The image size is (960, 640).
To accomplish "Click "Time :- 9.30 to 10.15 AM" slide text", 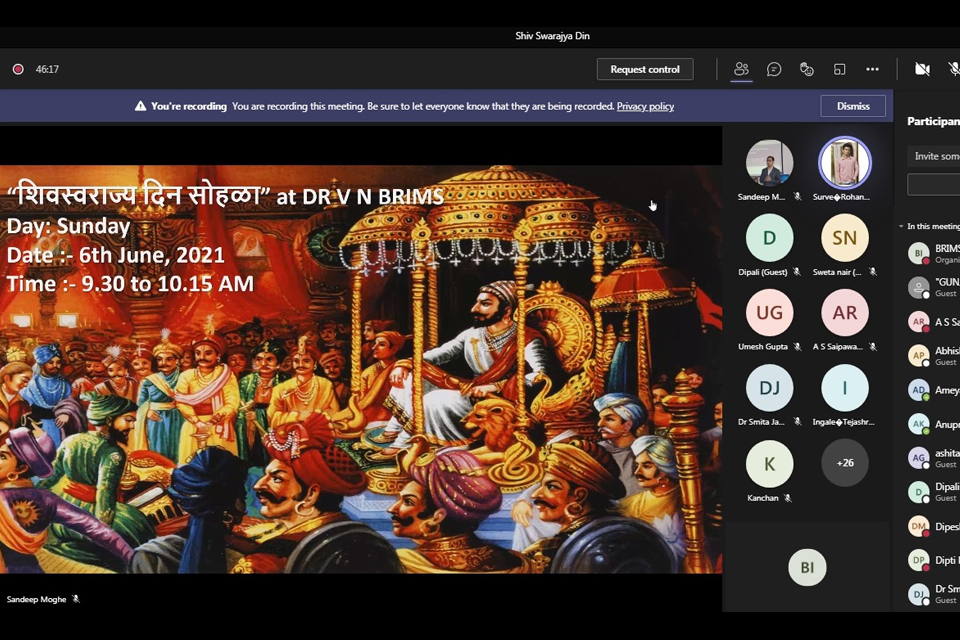I will coord(130,284).
